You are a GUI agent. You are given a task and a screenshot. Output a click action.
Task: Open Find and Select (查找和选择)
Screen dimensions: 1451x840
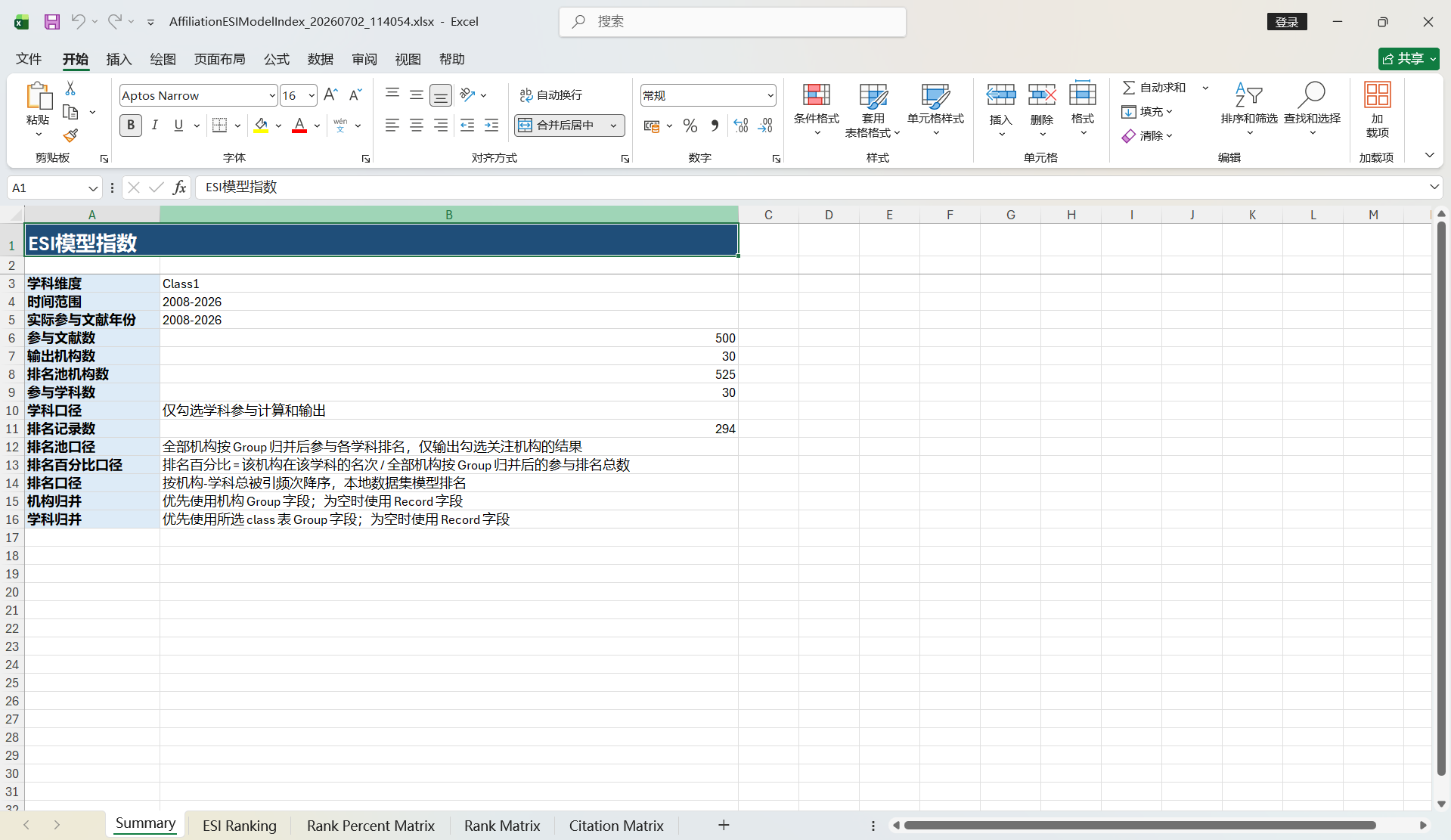(1313, 110)
